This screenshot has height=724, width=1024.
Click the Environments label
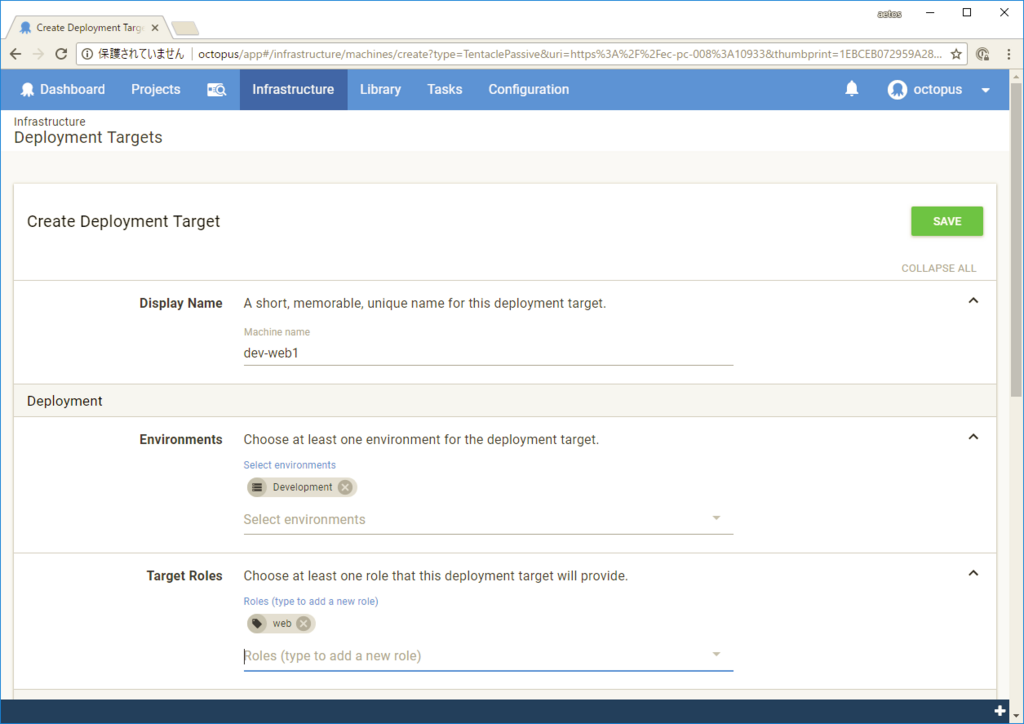click(x=181, y=439)
